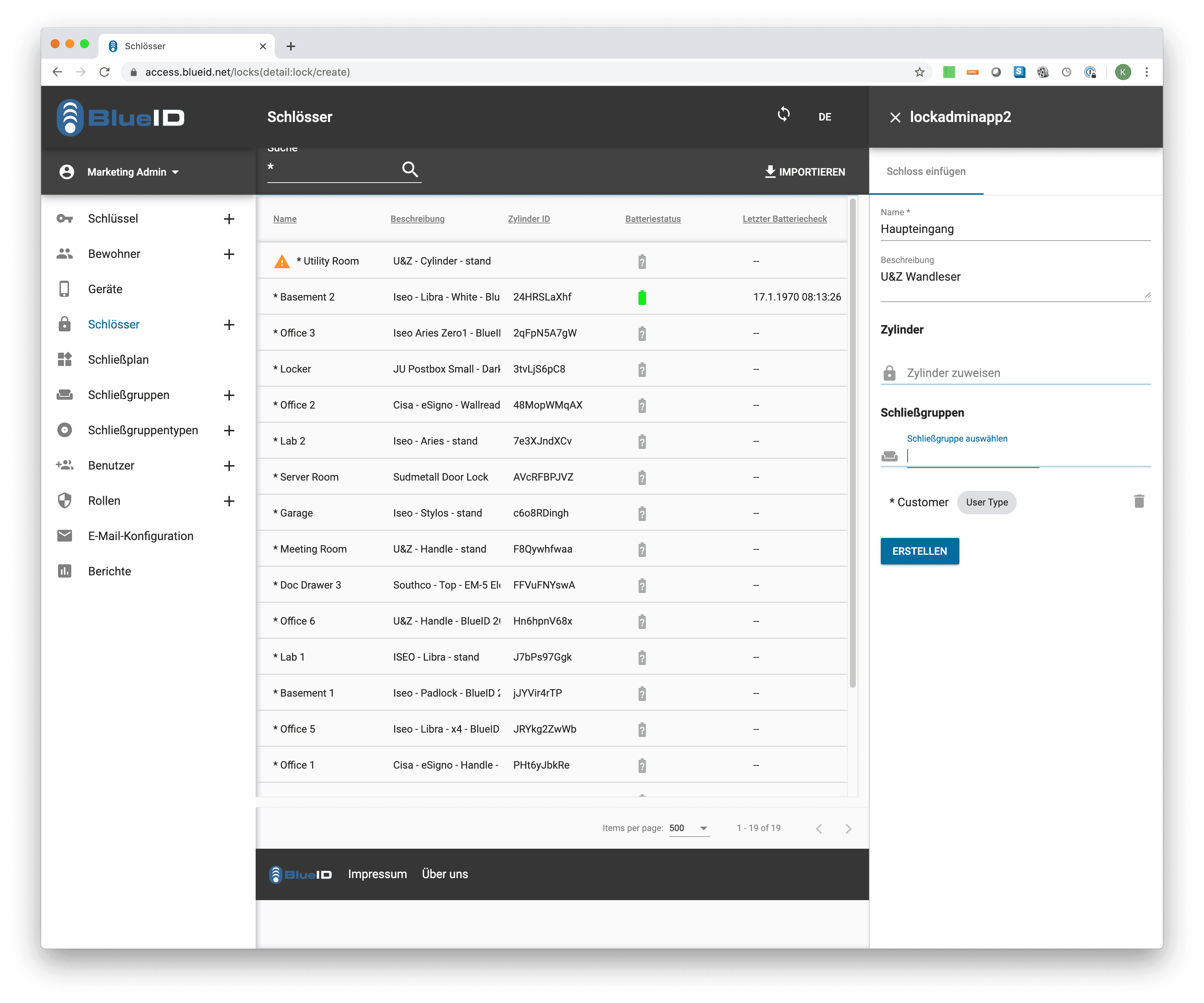
Task: Sort table by Name column
Action: (x=284, y=219)
